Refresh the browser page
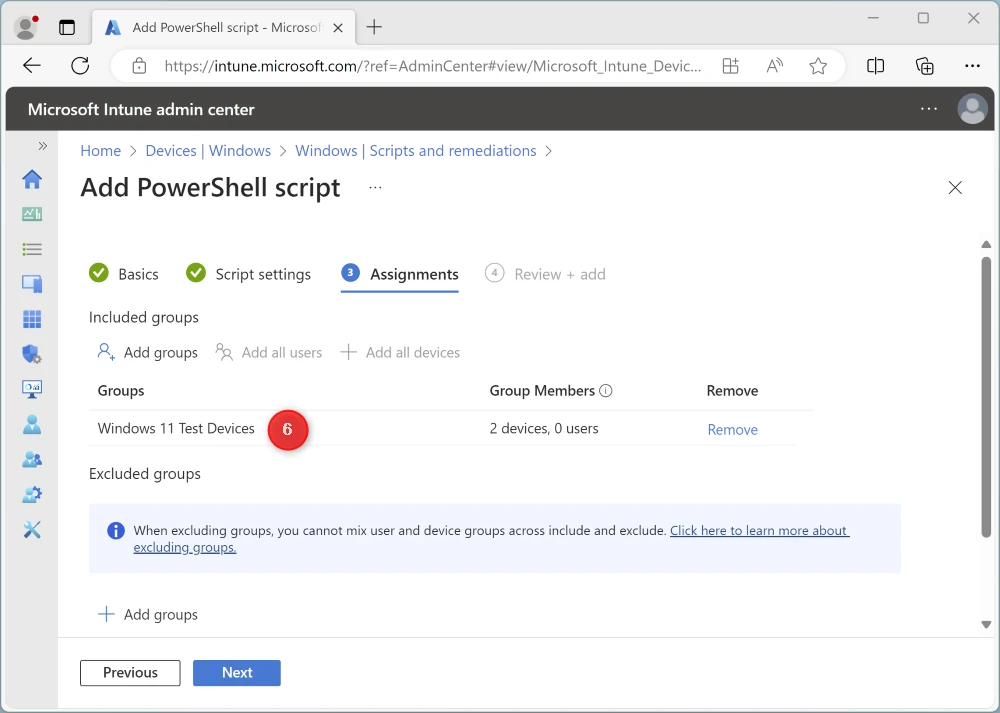 (80, 65)
